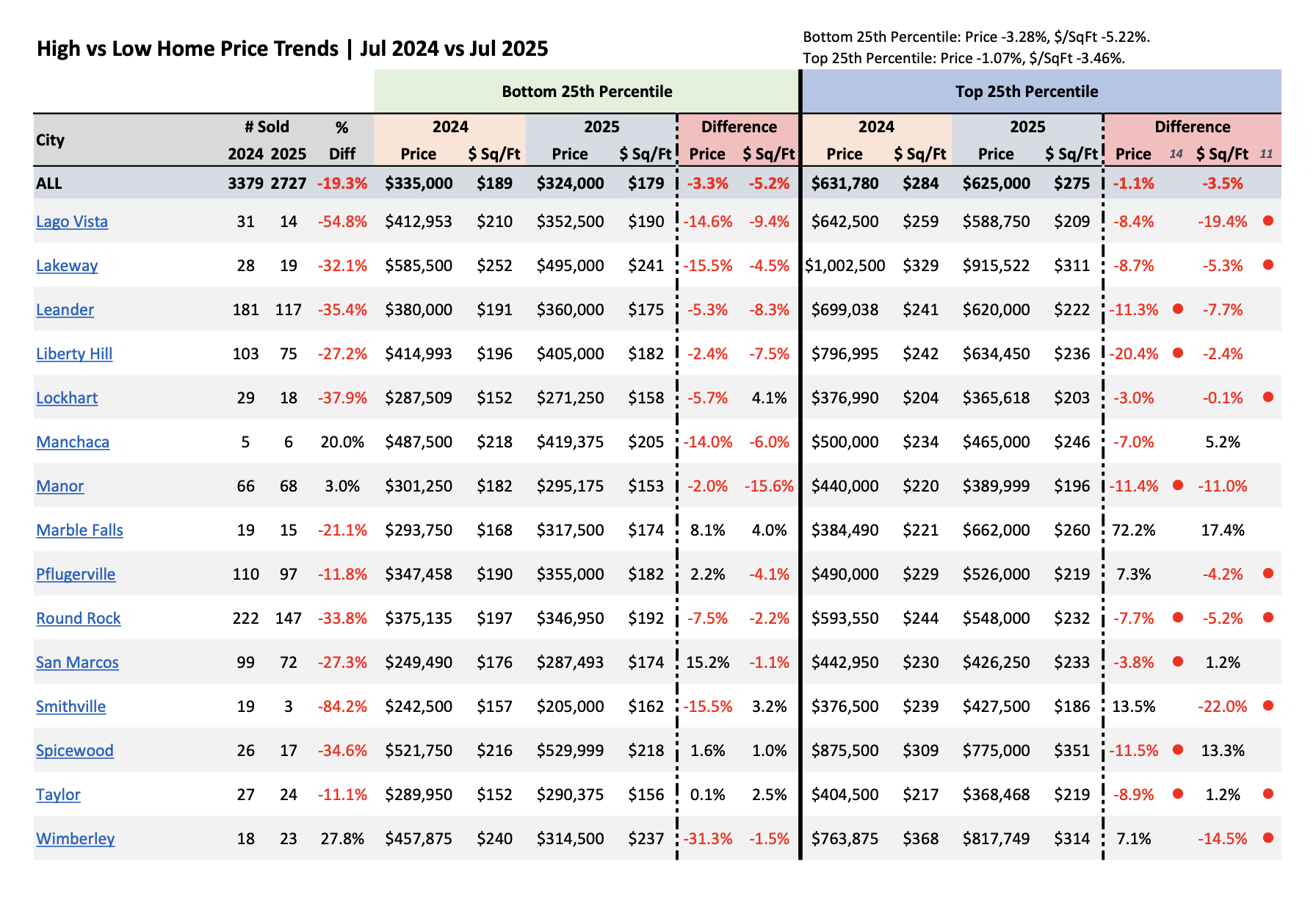
Task: Click the Wimberley link
Action: (76, 838)
